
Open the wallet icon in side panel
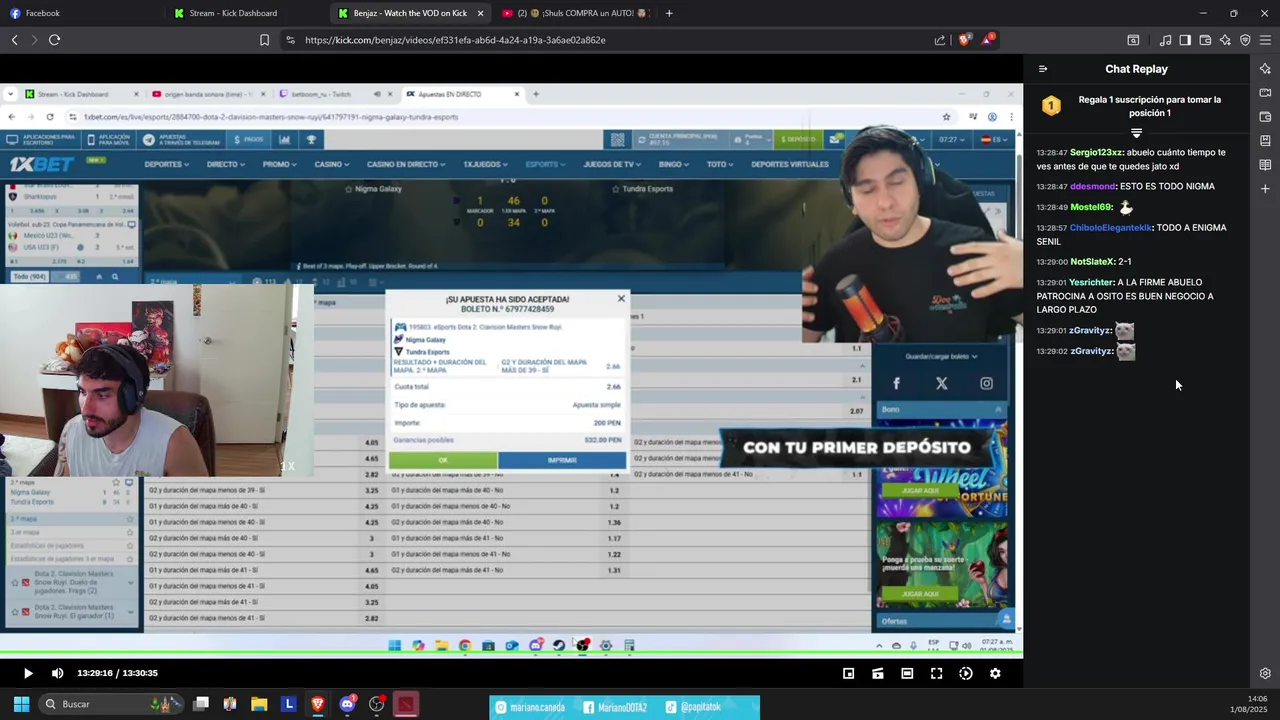tap(1265, 117)
